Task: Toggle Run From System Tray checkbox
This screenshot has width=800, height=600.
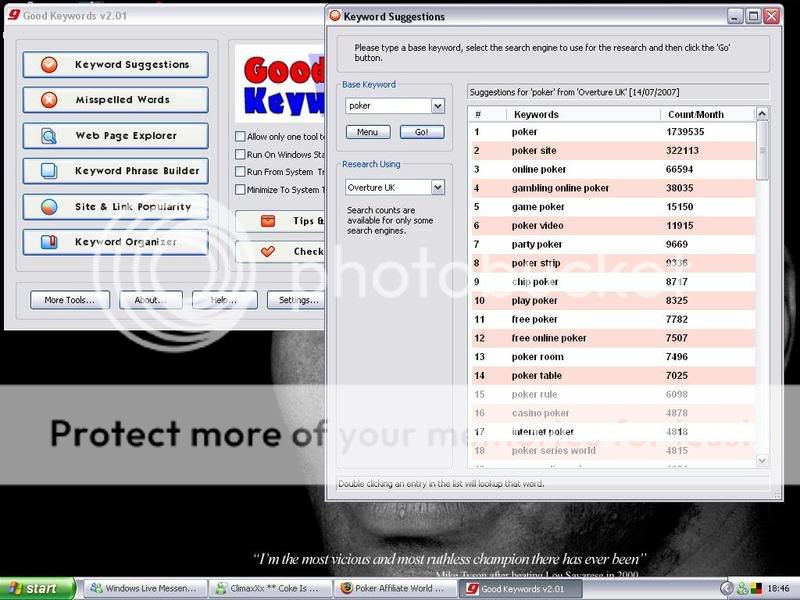Action: pos(240,172)
